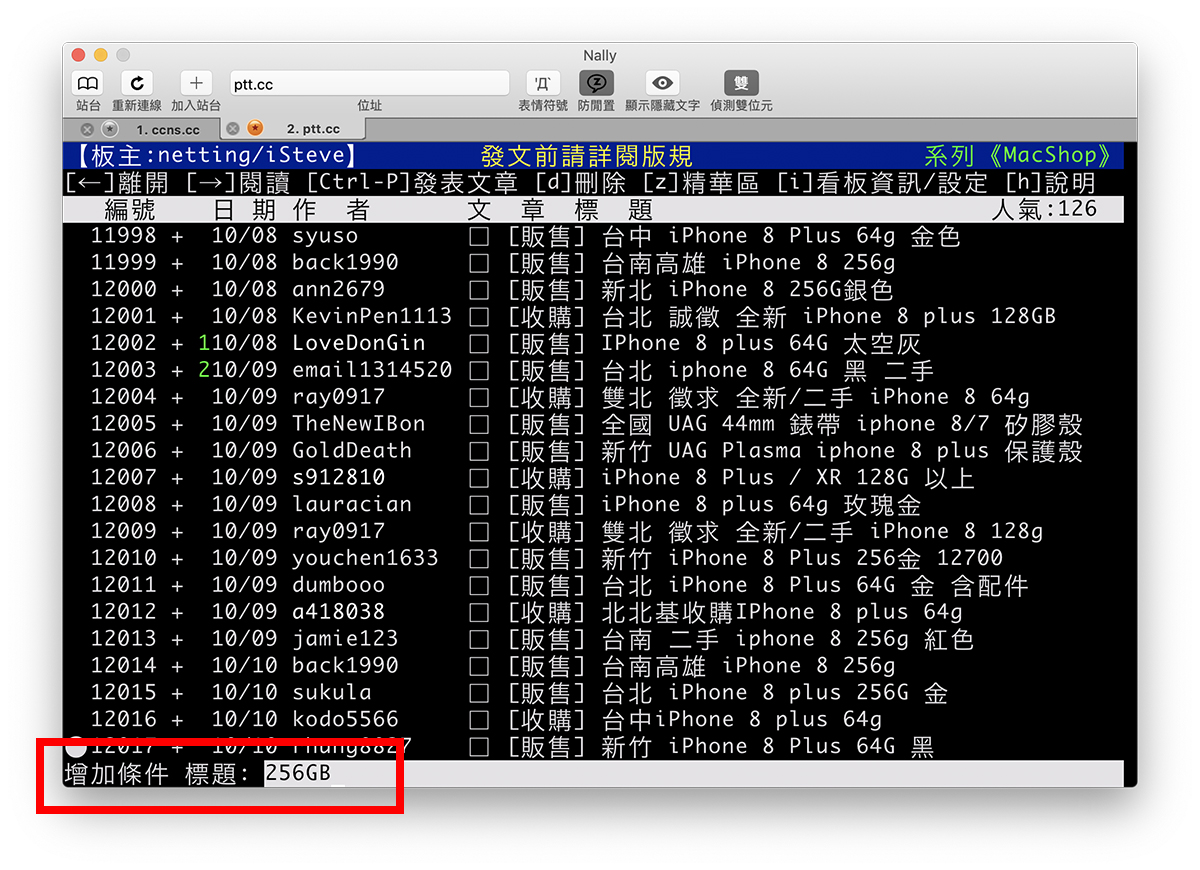
Task: Click the [←]離開 command hint
Action: pos(117,183)
